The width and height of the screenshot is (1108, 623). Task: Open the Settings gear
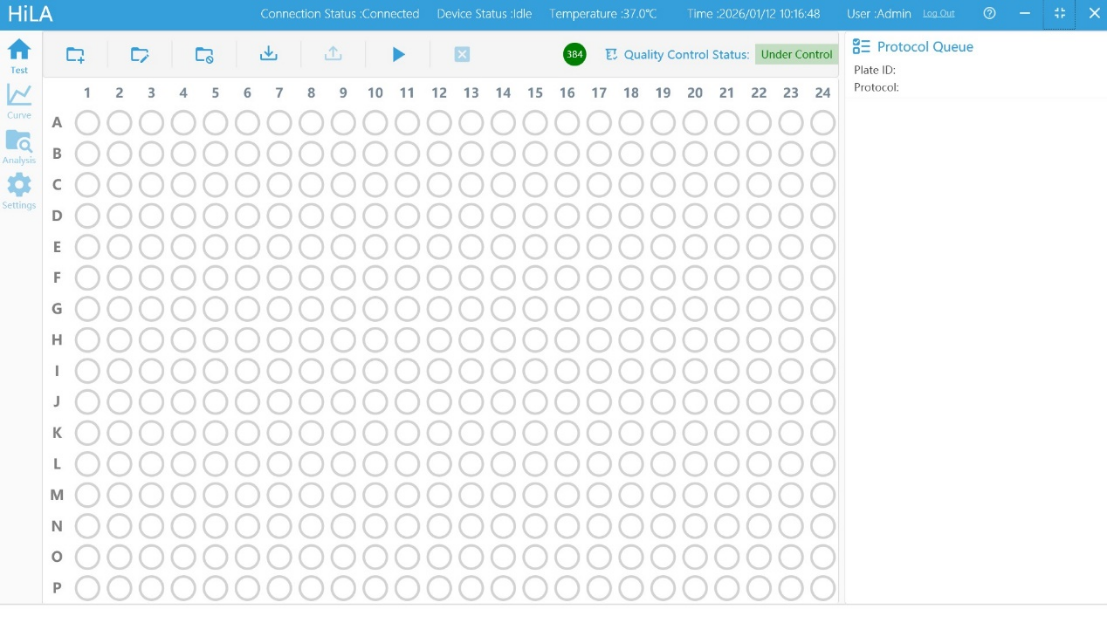tap(19, 190)
